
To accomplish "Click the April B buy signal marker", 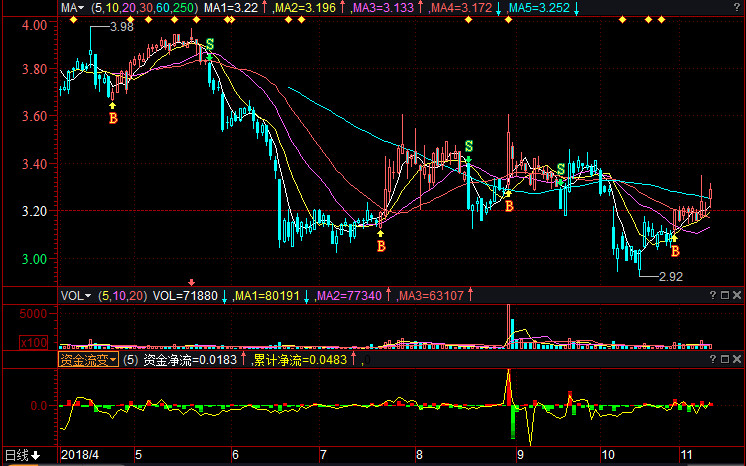I will click(x=113, y=118).
